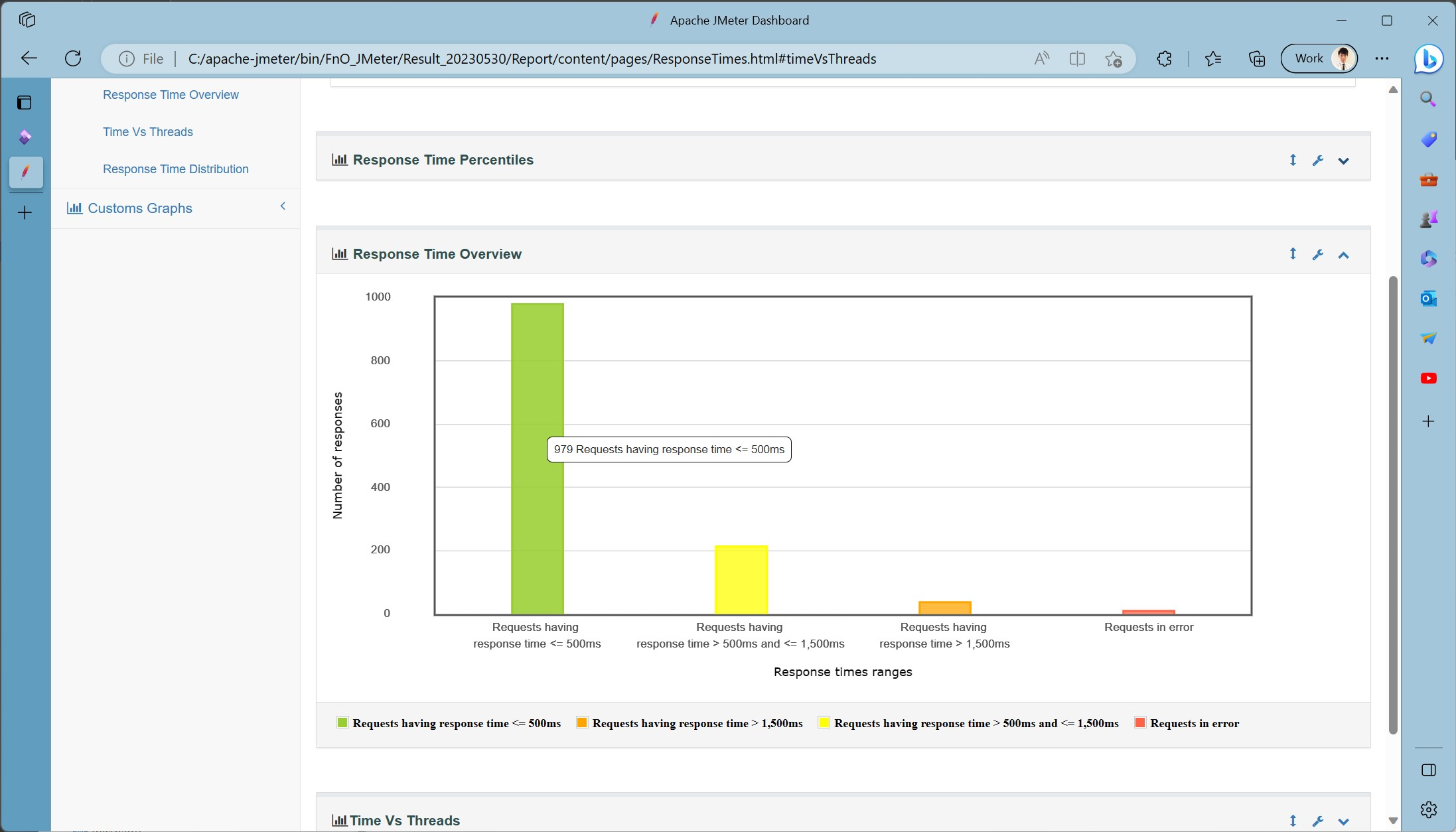Open Response Time Overview wrench settings
The width and height of the screenshot is (1456, 832).
(x=1318, y=255)
